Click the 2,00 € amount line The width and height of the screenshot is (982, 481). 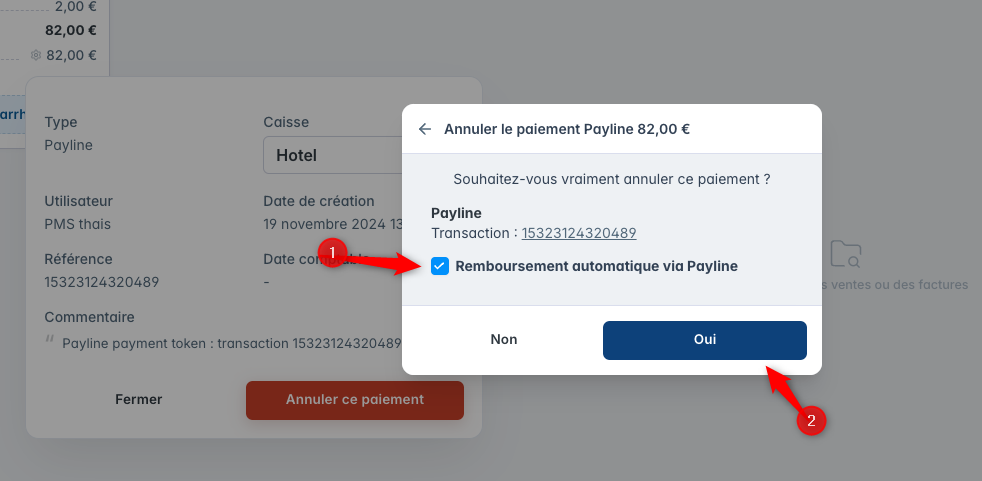coord(75,6)
